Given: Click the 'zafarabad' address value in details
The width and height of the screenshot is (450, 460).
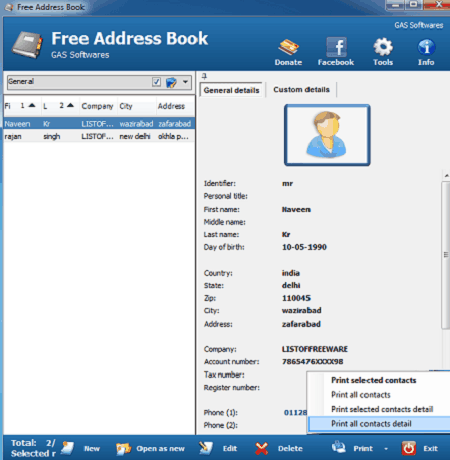Looking at the screenshot, I should pyautogui.click(x=301, y=324).
